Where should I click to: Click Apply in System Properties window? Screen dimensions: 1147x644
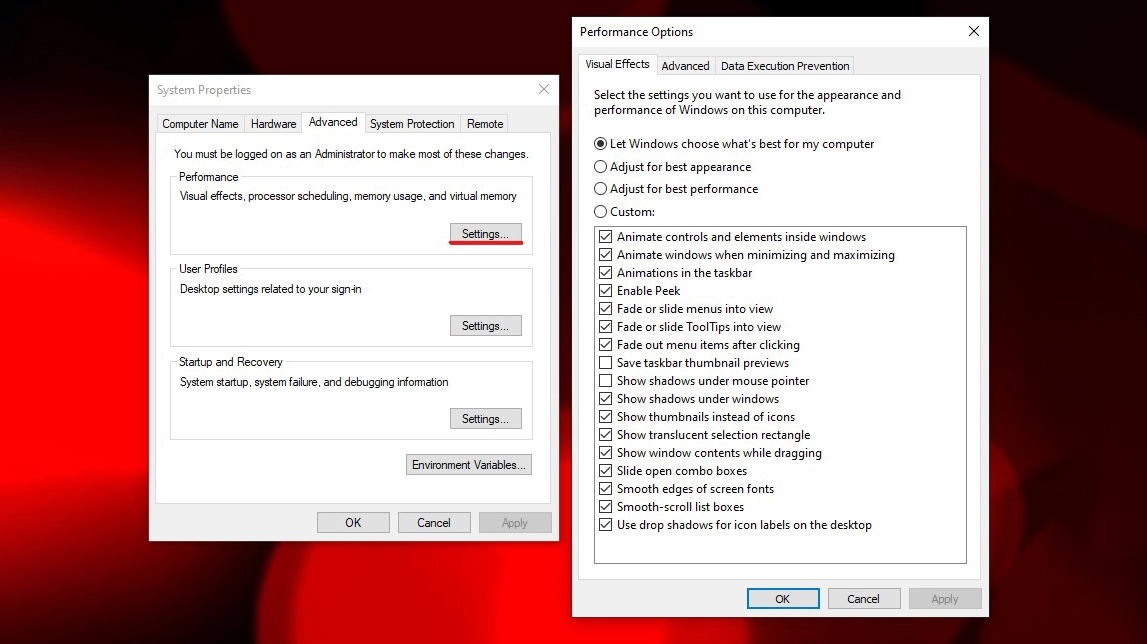[515, 523]
